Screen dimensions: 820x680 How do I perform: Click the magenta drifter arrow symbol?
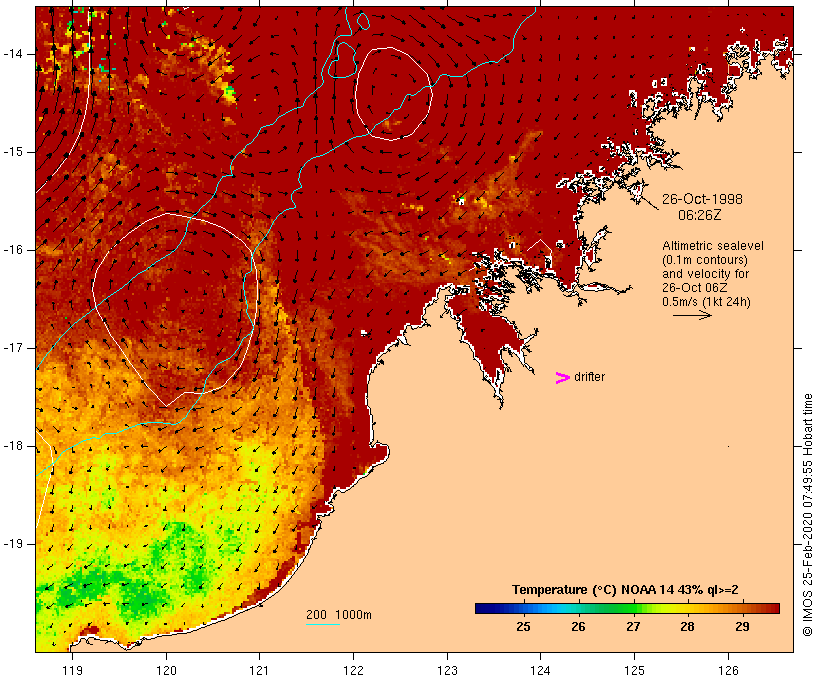click(562, 378)
